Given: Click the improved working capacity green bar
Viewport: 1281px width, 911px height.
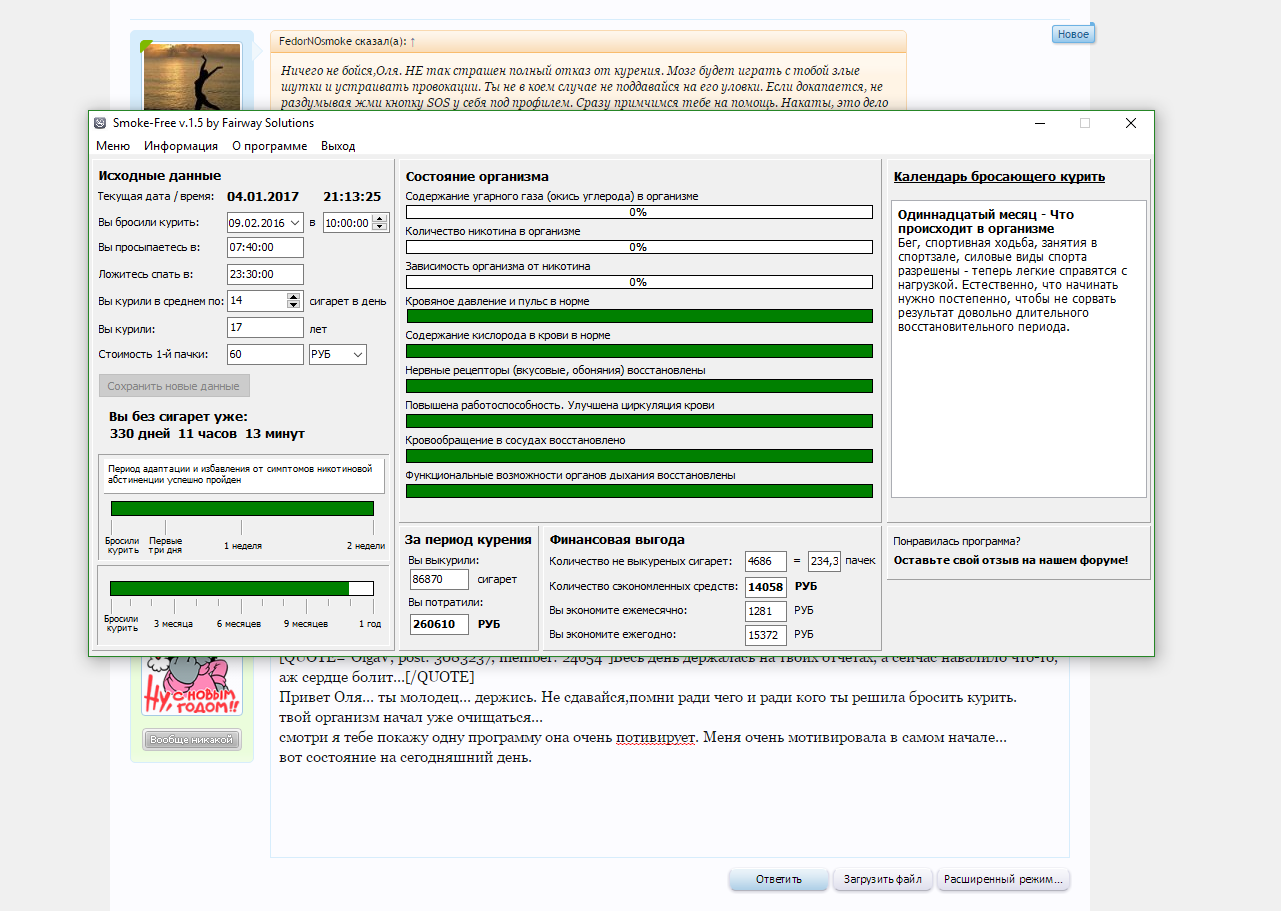Looking at the screenshot, I should (639, 421).
